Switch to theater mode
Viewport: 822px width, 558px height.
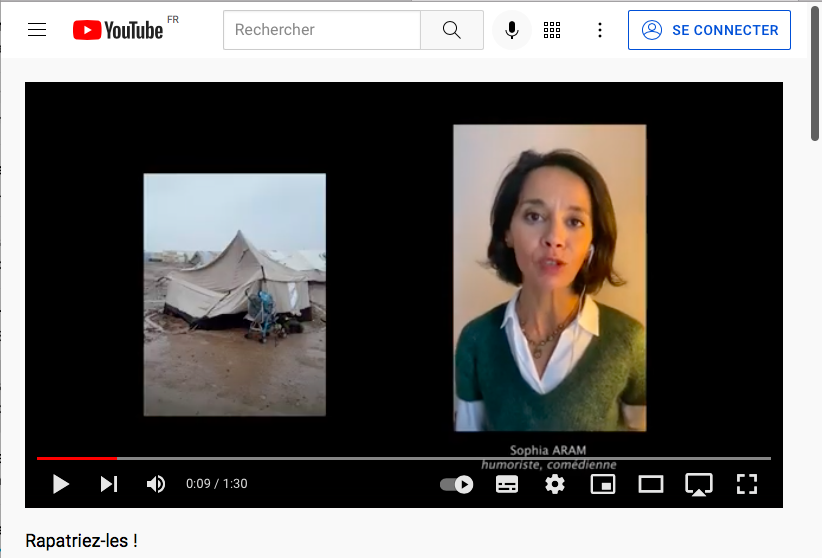(x=651, y=484)
